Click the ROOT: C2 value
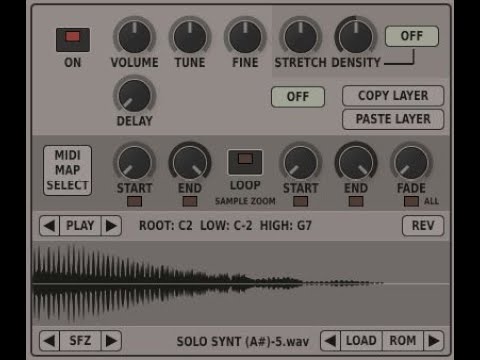Image resolution: width=480 pixels, height=360 pixels. click(x=166, y=226)
